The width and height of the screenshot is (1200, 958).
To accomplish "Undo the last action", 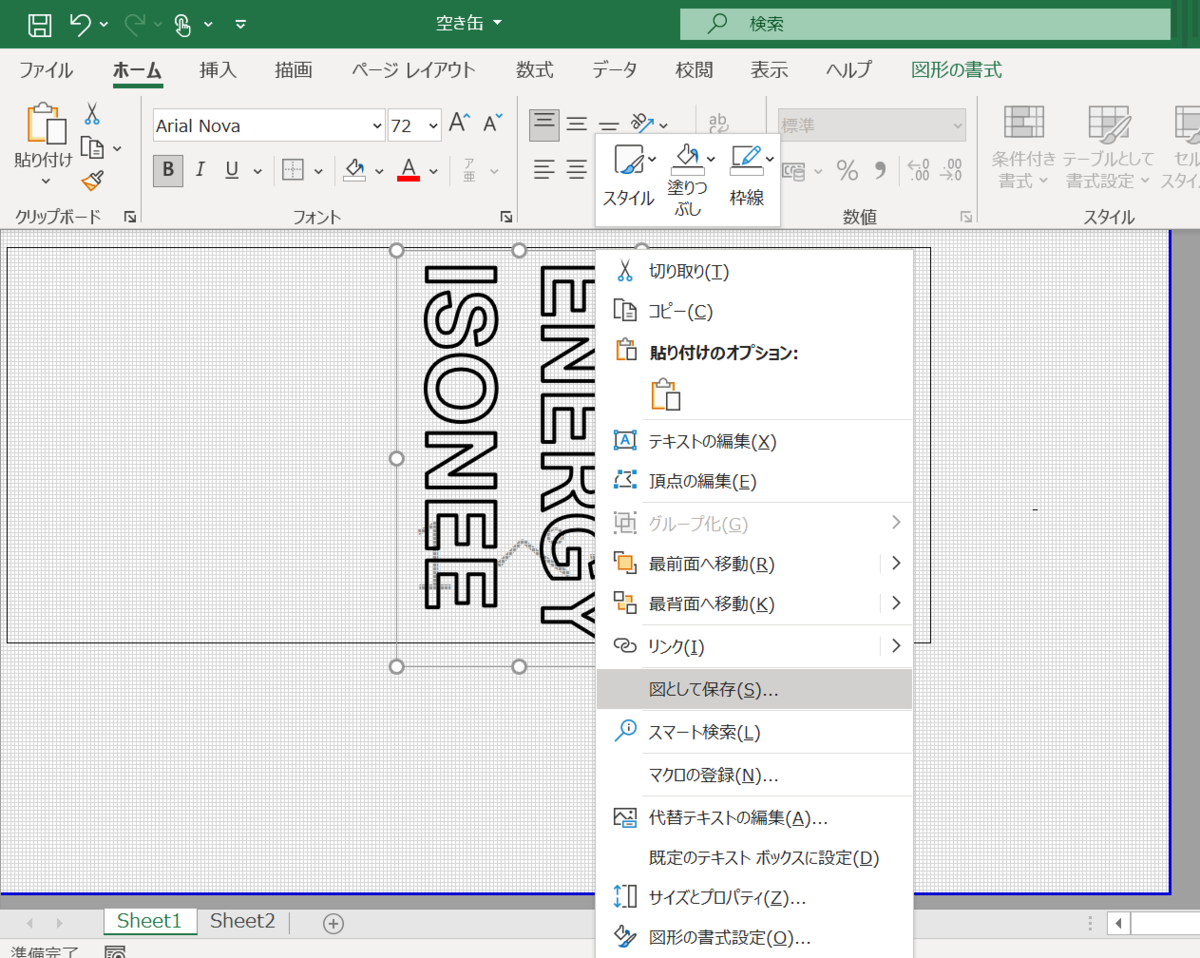I will pos(81,23).
